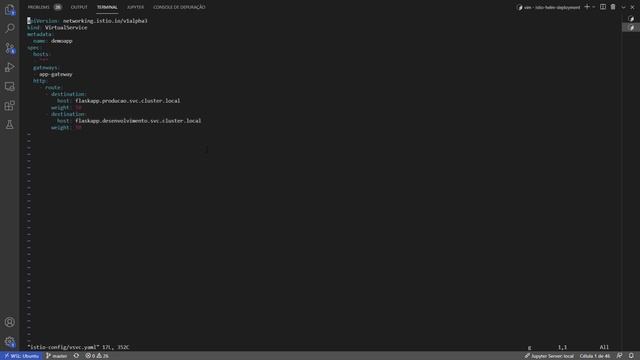Switch to the OUTPUT tab
This screenshot has height=360, width=640.
[79, 7]
